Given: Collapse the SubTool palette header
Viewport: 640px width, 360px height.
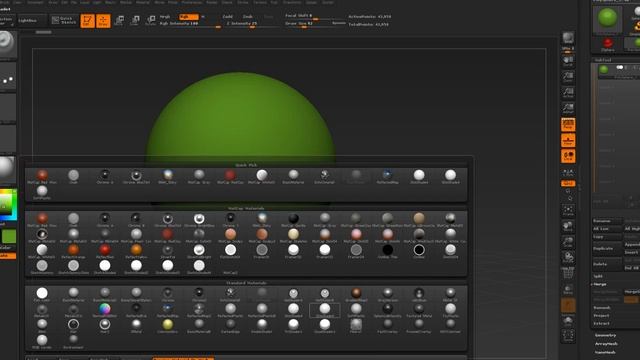Looking at the screenshot, I should [x=603, y=60].
